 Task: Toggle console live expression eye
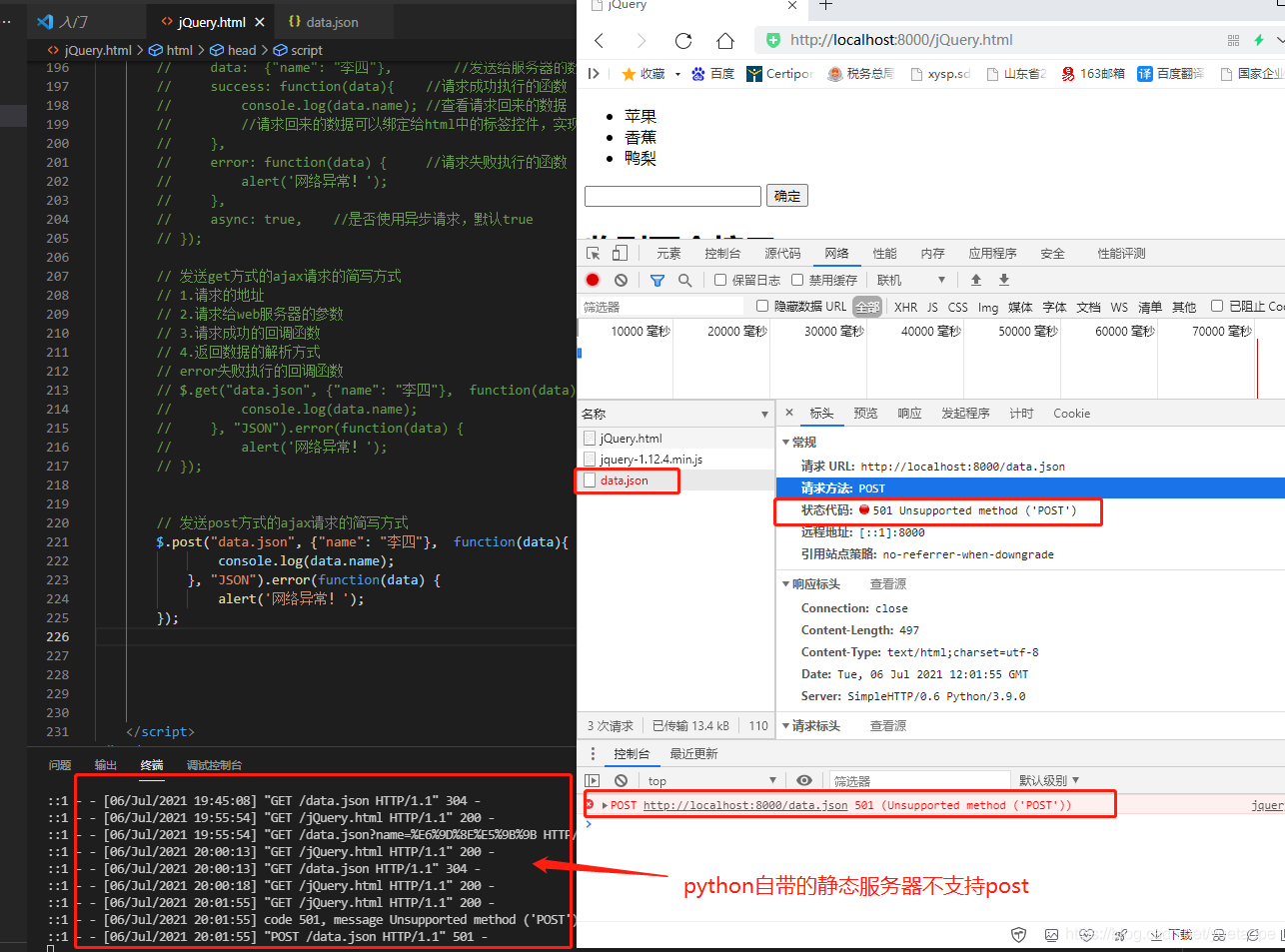point(804,781)
